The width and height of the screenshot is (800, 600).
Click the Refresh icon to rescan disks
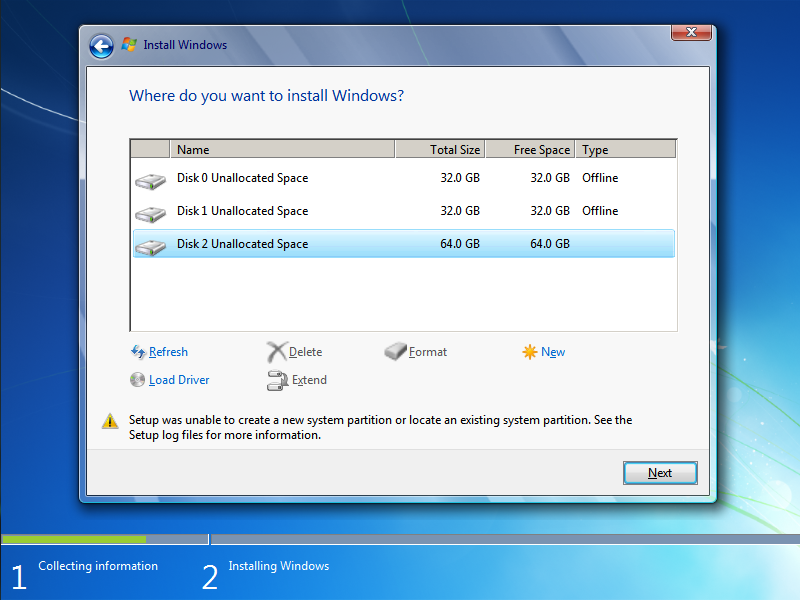pos(138,352)
